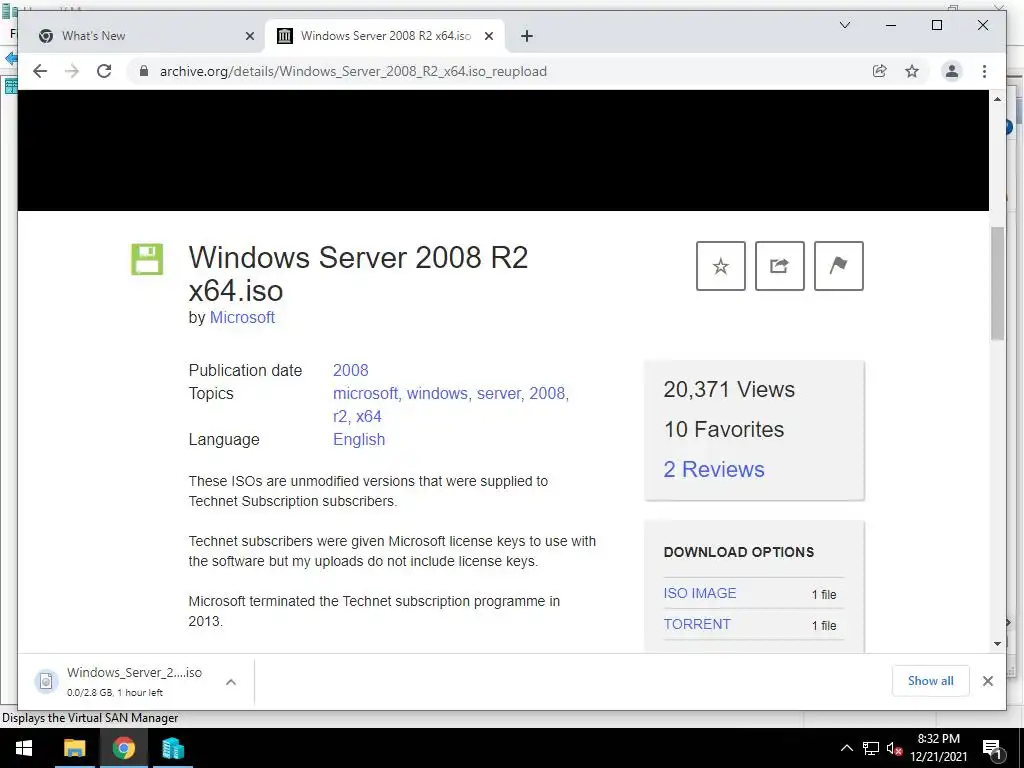Open the notification center icon

(992, 749)
